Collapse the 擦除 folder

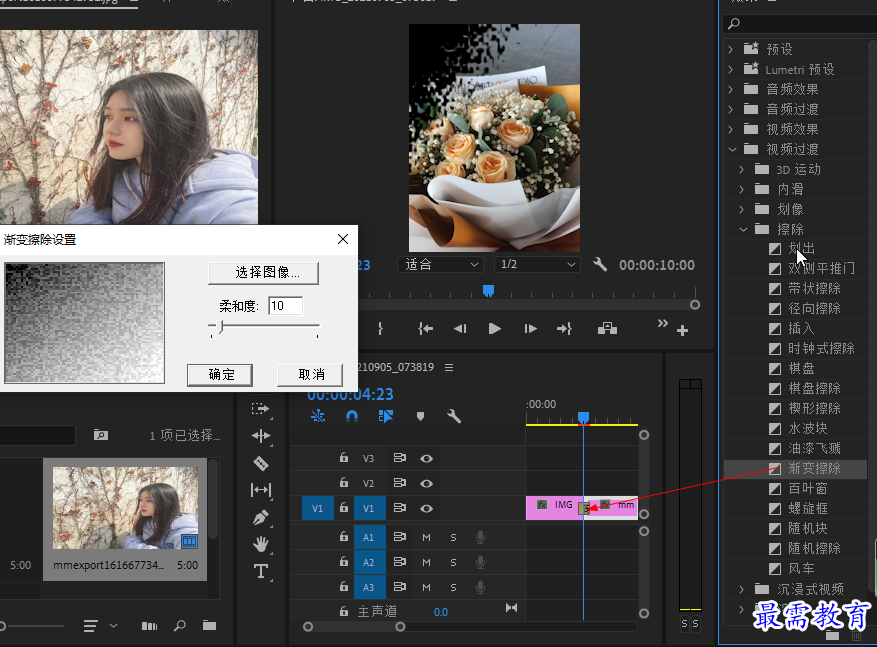743,229
